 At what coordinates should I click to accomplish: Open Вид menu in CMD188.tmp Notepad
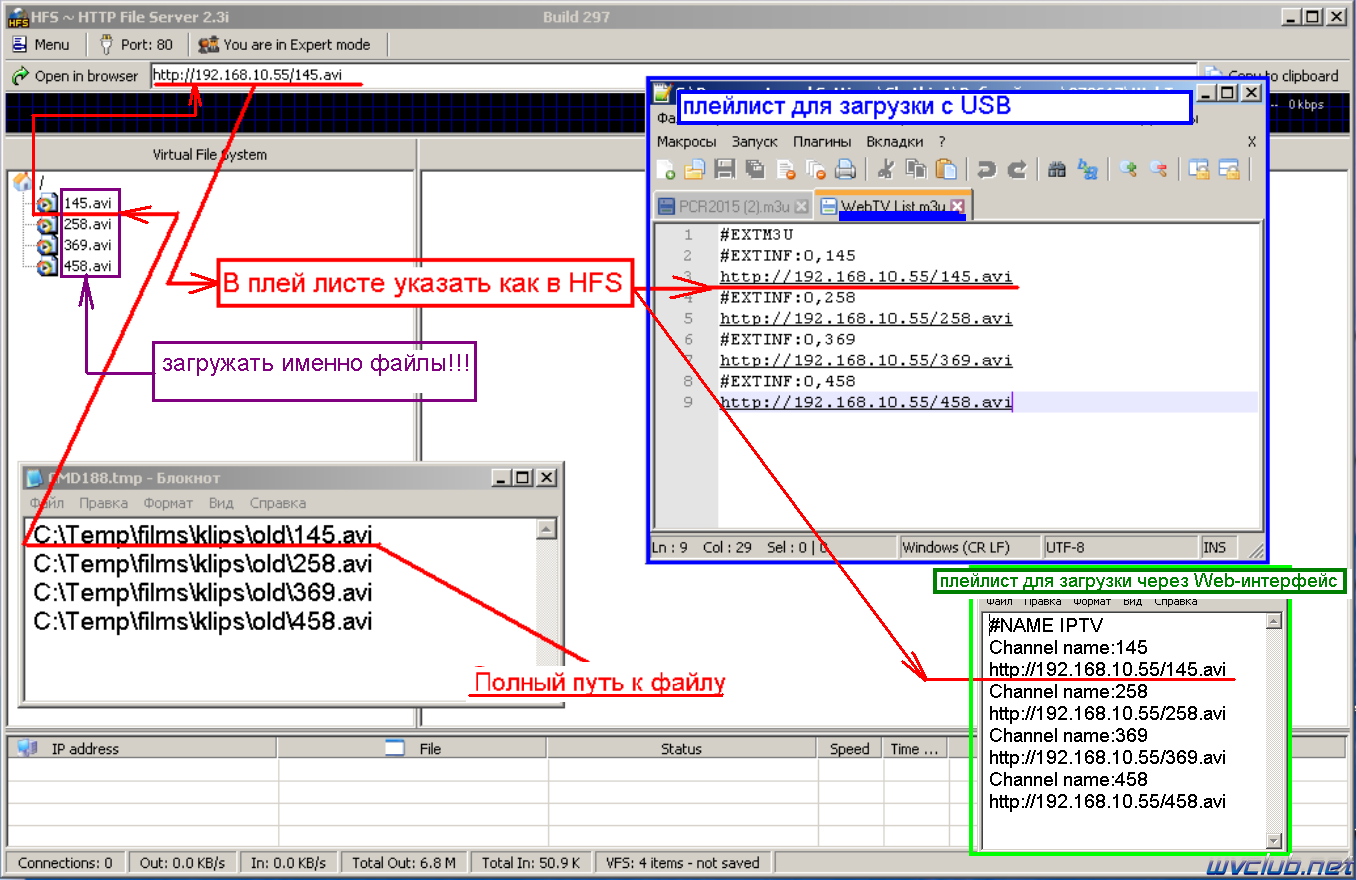click(x=221, y=503)
